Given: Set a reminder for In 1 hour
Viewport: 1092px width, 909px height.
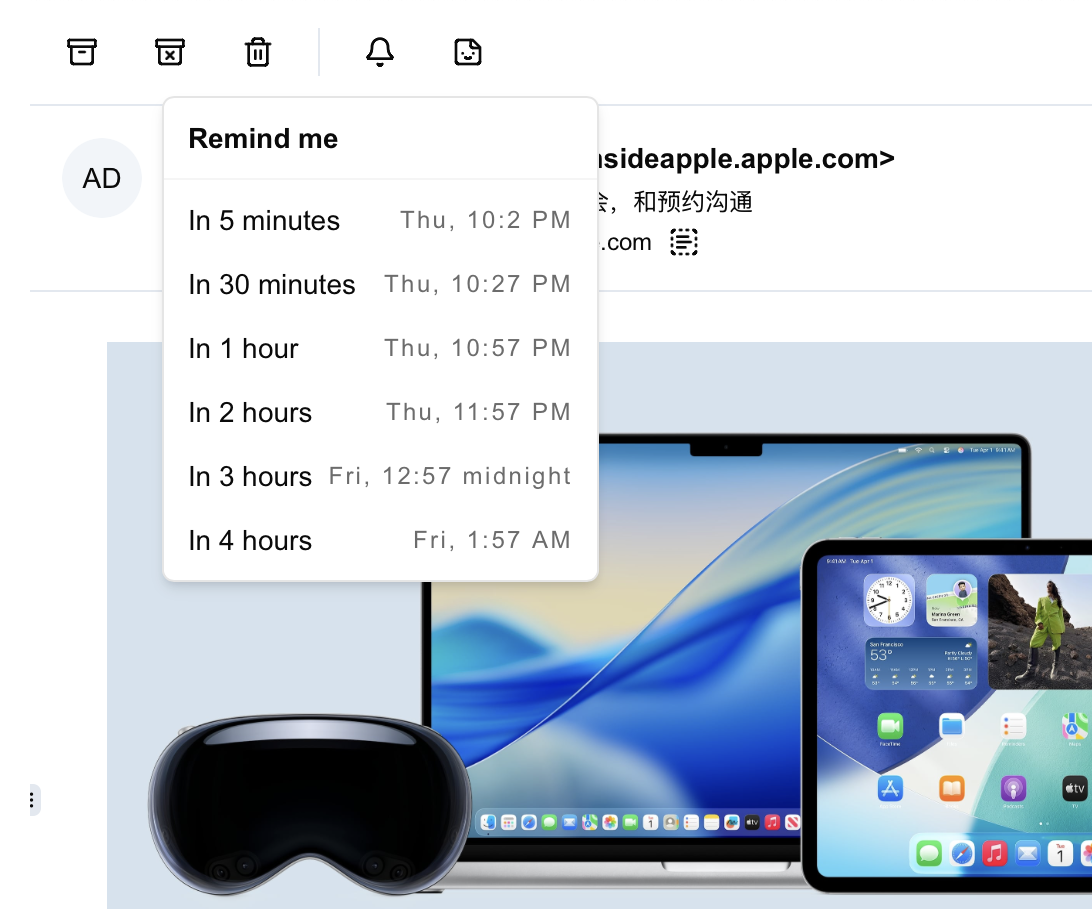Looking at the screenshot, I should pos(380,349).
